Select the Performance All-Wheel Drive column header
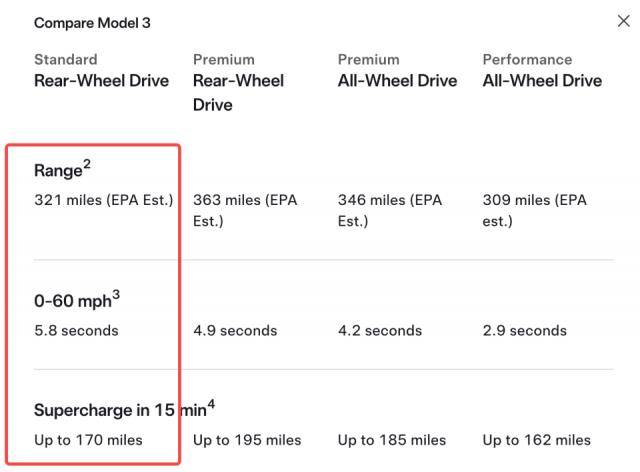 click(542, 71)
